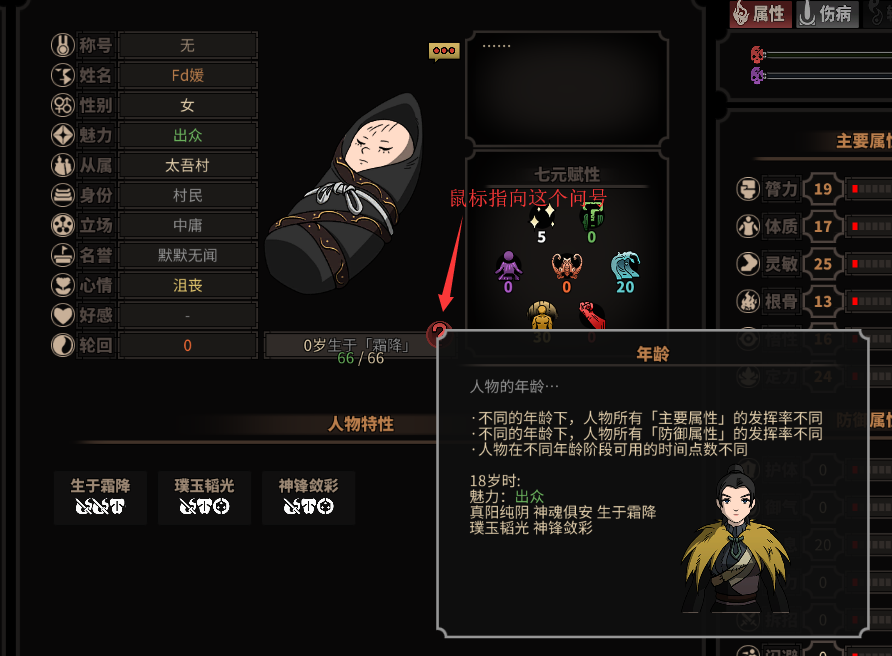Click the 太吾村 affiliation field
This screenshot has width=892, height=656.
188,166
